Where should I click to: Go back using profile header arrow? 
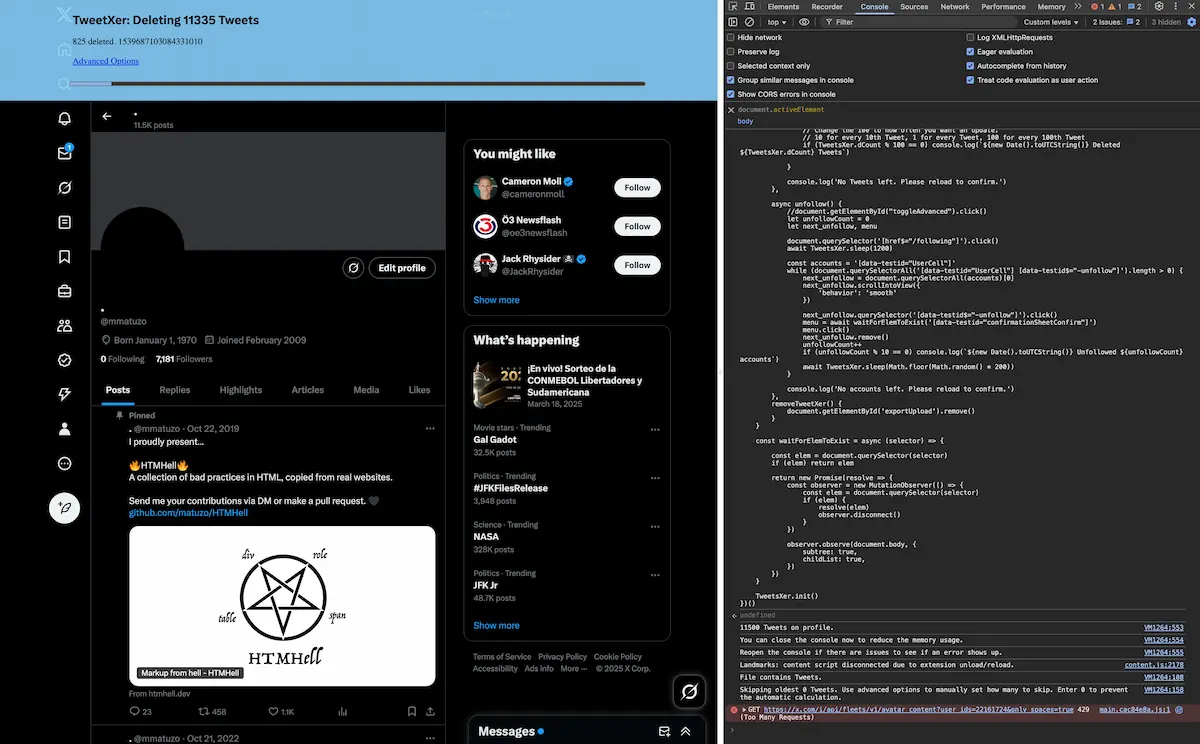pyautogui.click(x=107, y=116)
